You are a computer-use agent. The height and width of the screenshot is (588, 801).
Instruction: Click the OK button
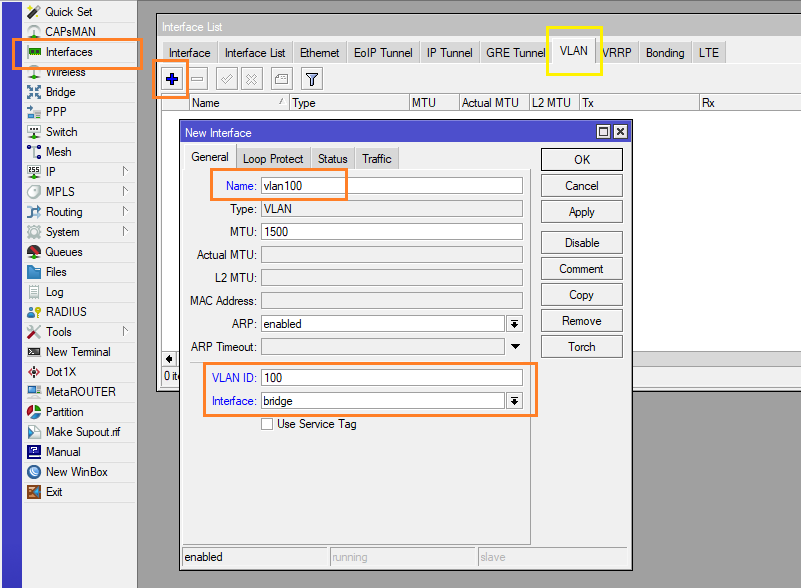coord(581,160)
